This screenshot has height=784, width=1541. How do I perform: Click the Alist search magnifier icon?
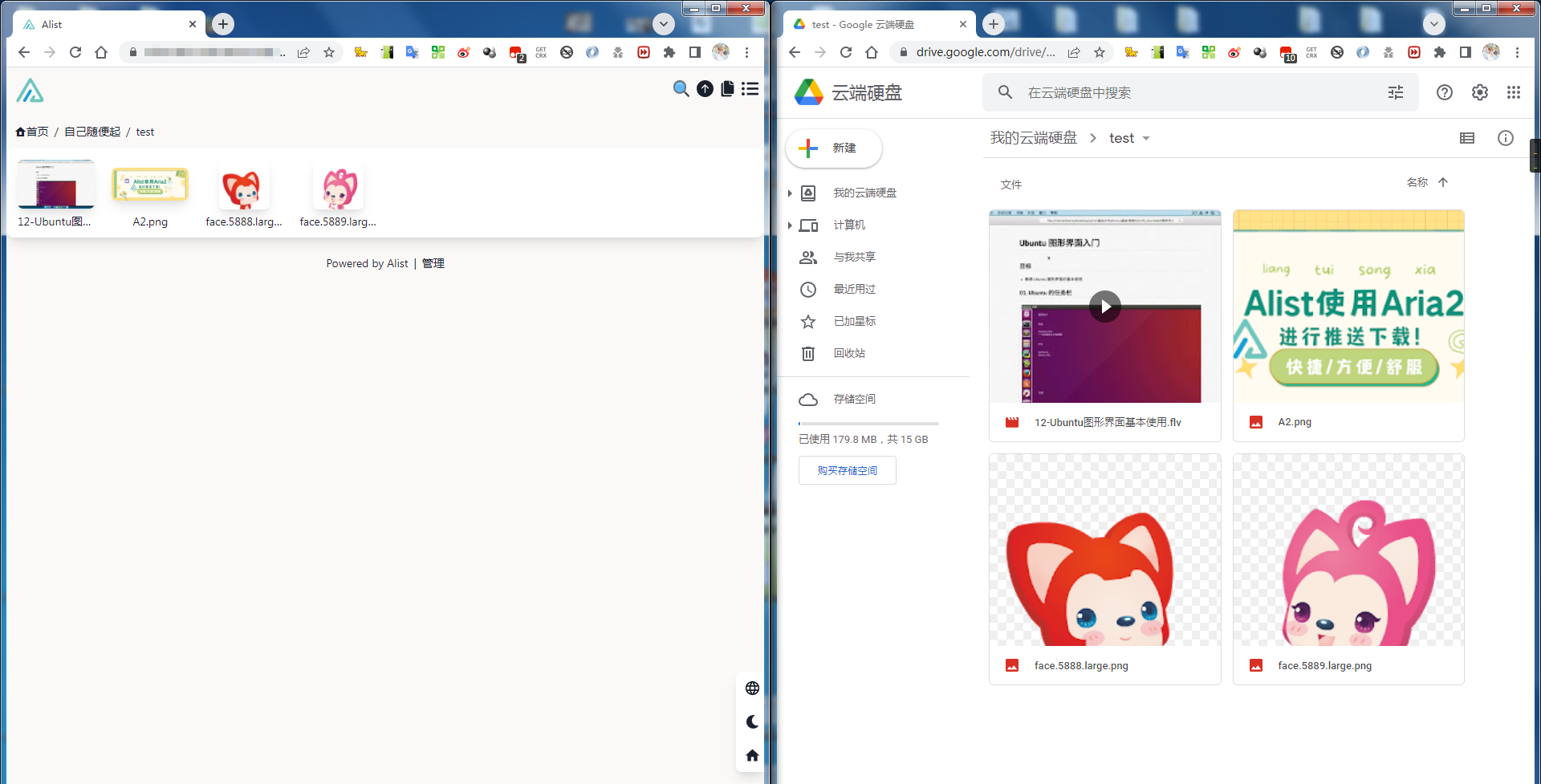(681, 89)
